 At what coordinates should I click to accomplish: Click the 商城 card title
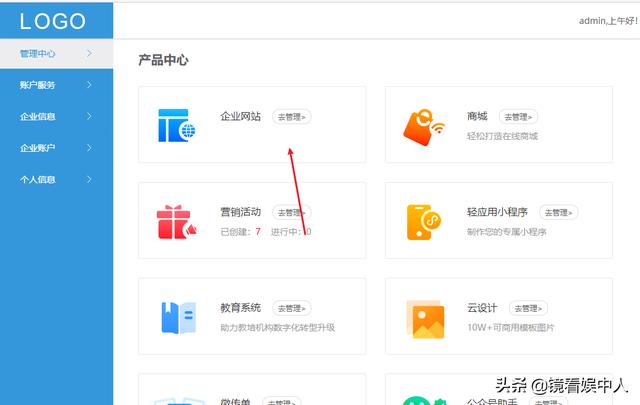[x=477, y=116]
